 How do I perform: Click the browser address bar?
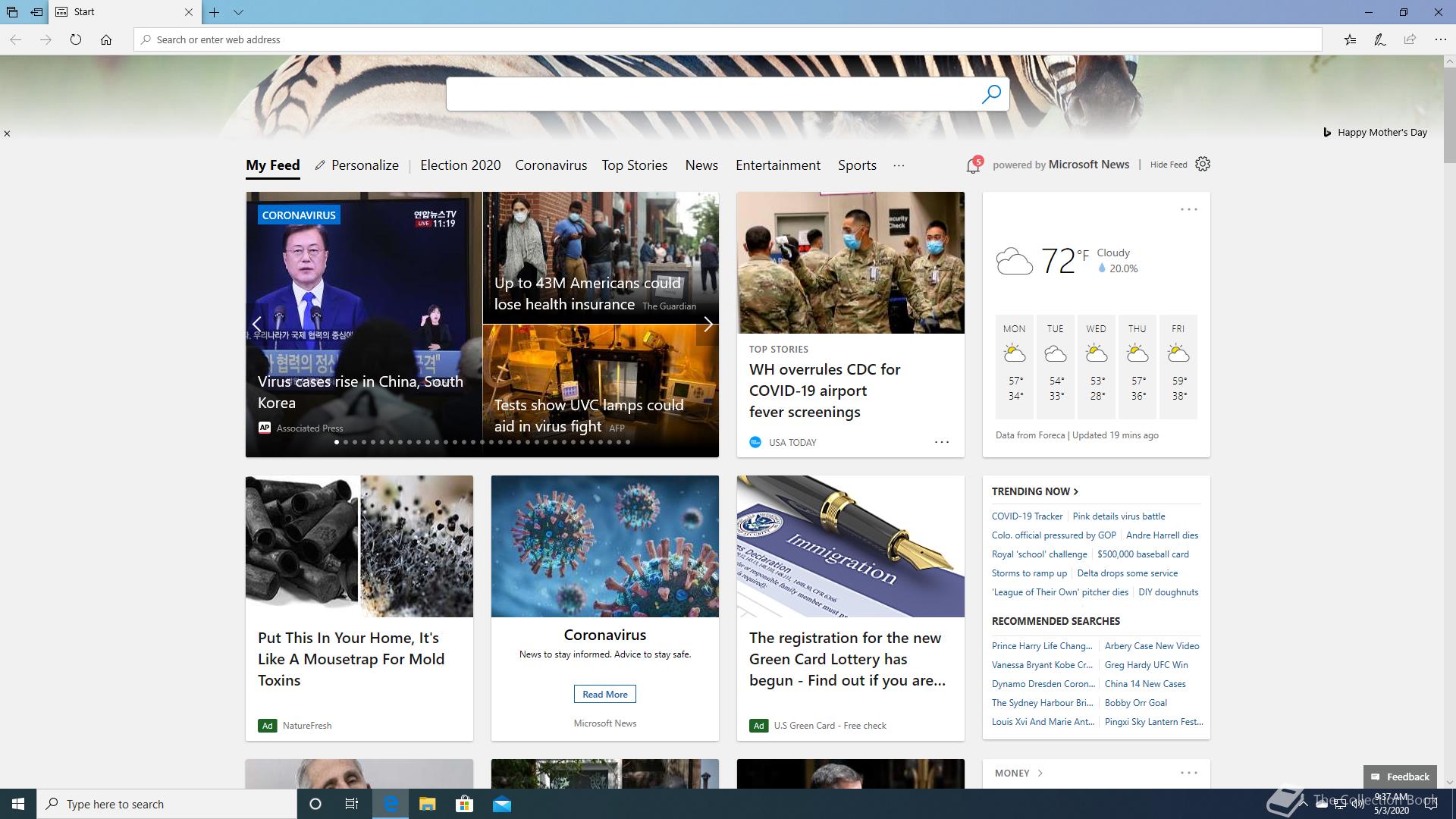point(728,39)
